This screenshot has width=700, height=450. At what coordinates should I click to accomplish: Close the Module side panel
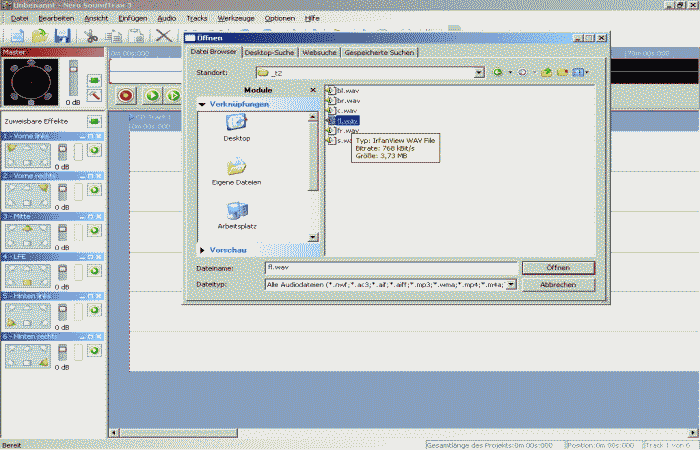(312, 90)
